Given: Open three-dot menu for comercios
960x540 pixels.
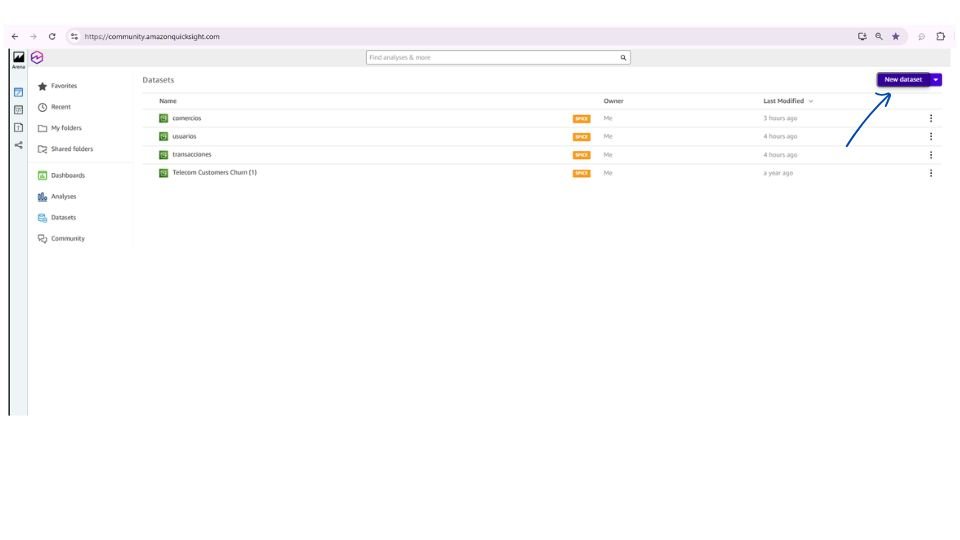Looking at the screenshot, I should pos(931,118).
